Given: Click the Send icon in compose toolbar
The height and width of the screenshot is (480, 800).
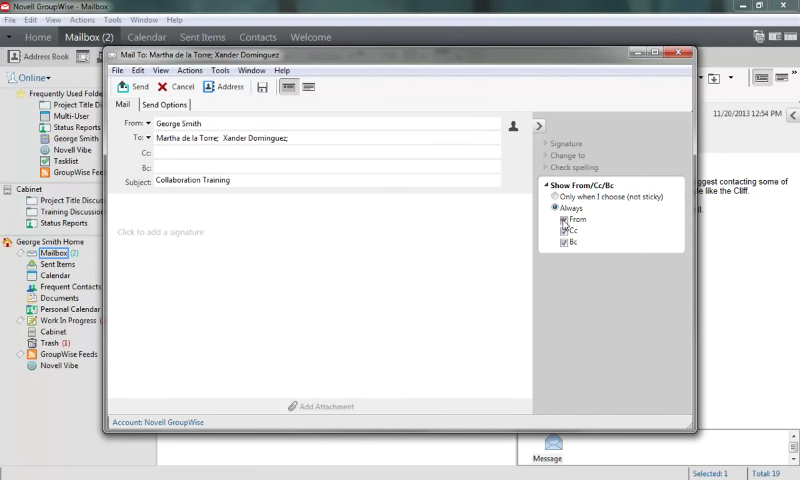Looking at the screenshot, I should coord(123,87).
